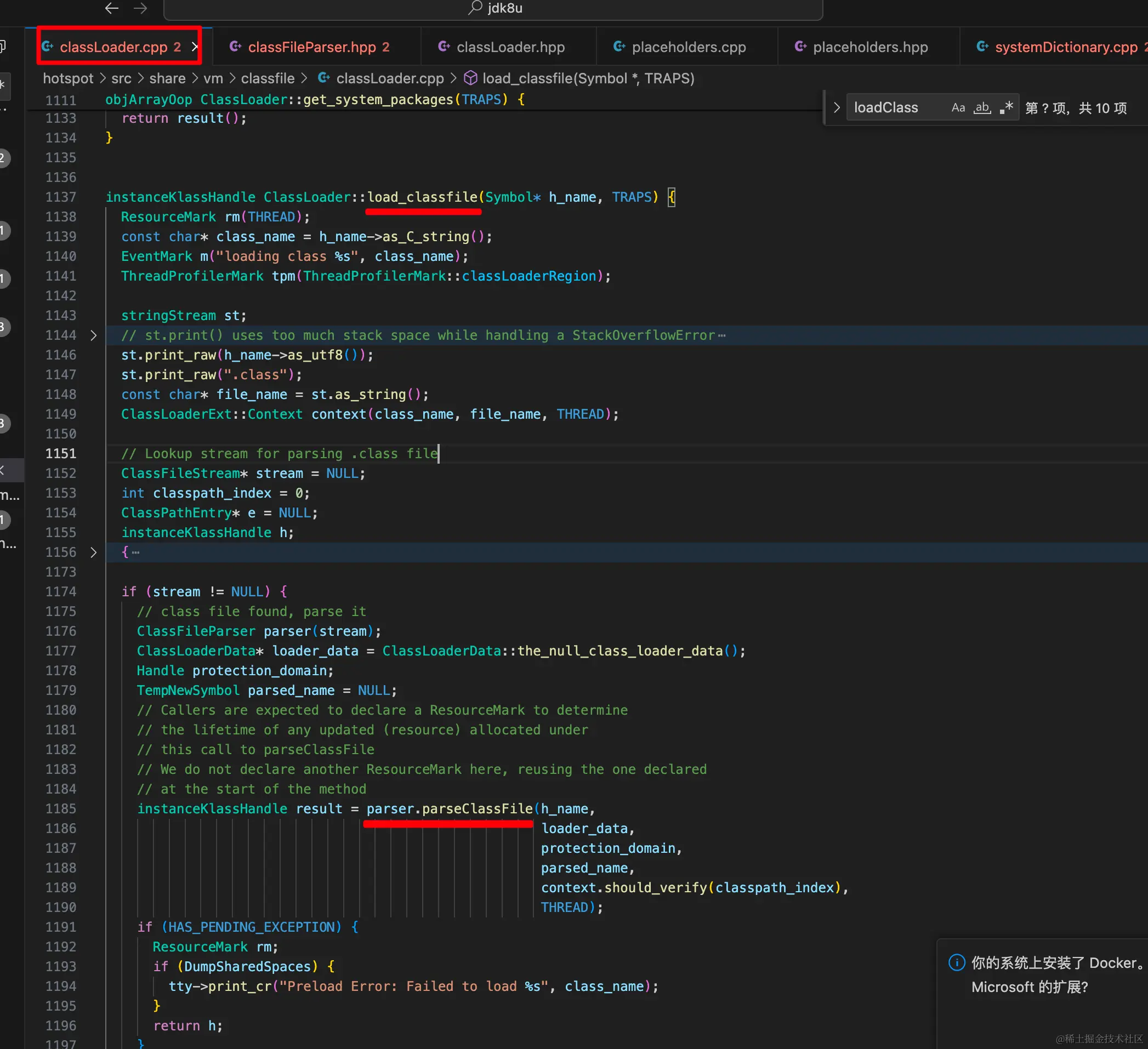This screenshot has height=1049, width=1148.
Task: Click the hotspot folder in breadcrumb
Action: click(68, 78)
